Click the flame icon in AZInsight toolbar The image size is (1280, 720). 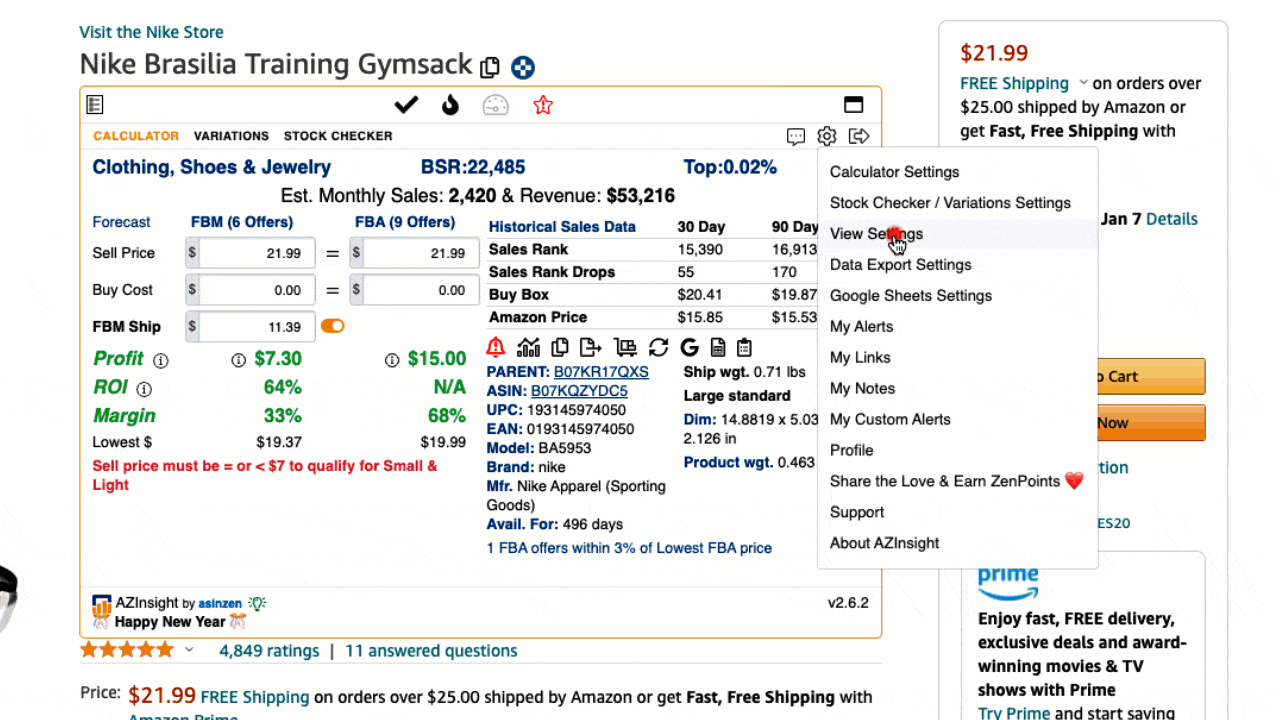tap(450, 105)
